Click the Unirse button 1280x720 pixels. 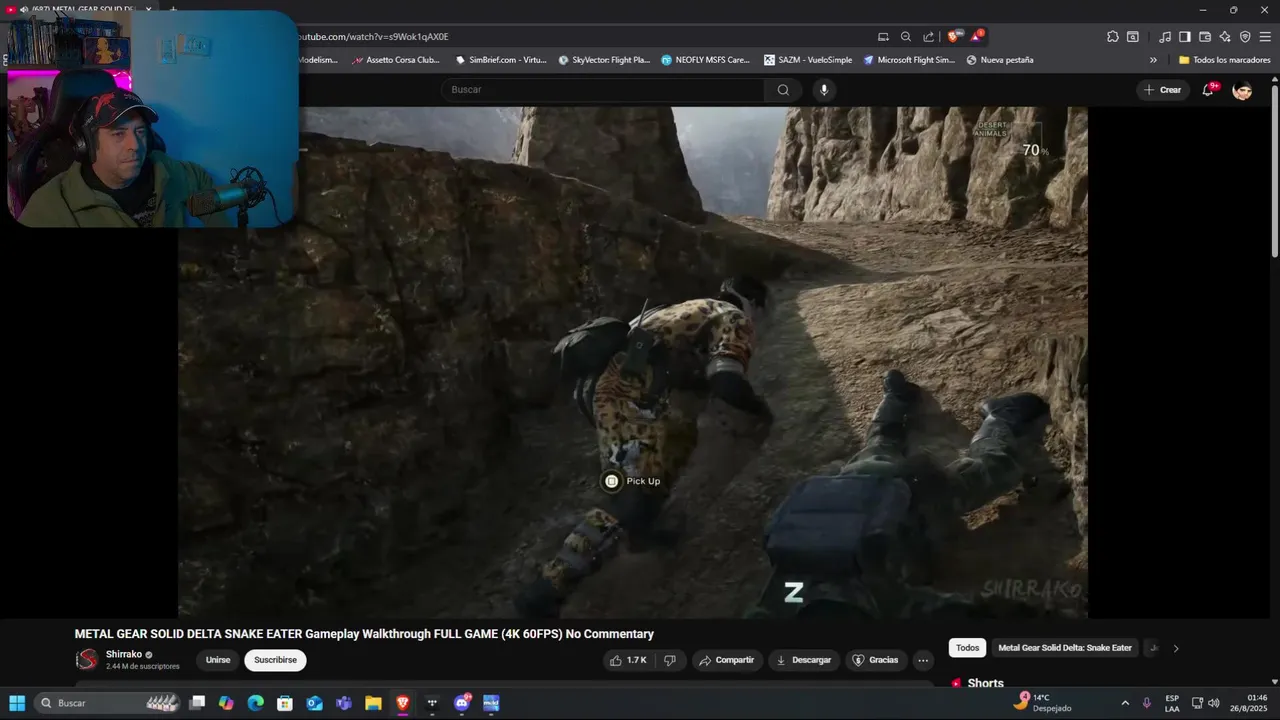(x=218, y=660)
